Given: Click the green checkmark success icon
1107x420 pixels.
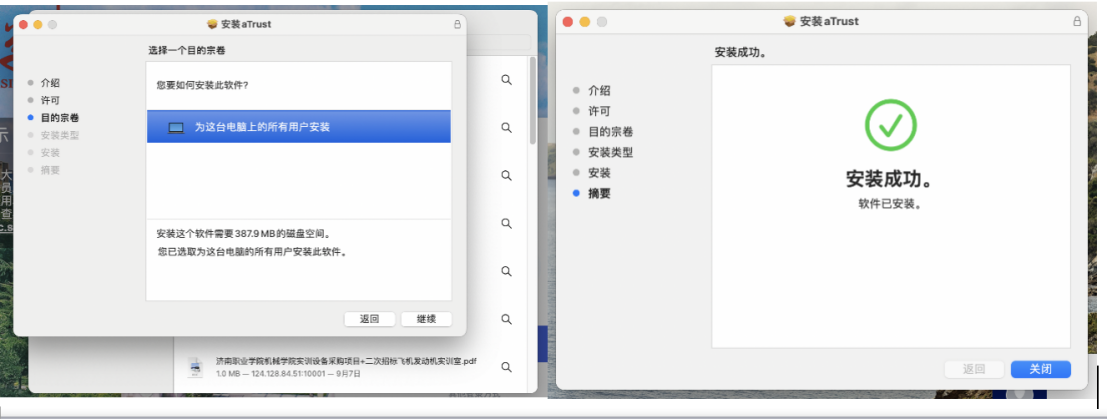Looking at the screenshot, I should pos(890,125).
